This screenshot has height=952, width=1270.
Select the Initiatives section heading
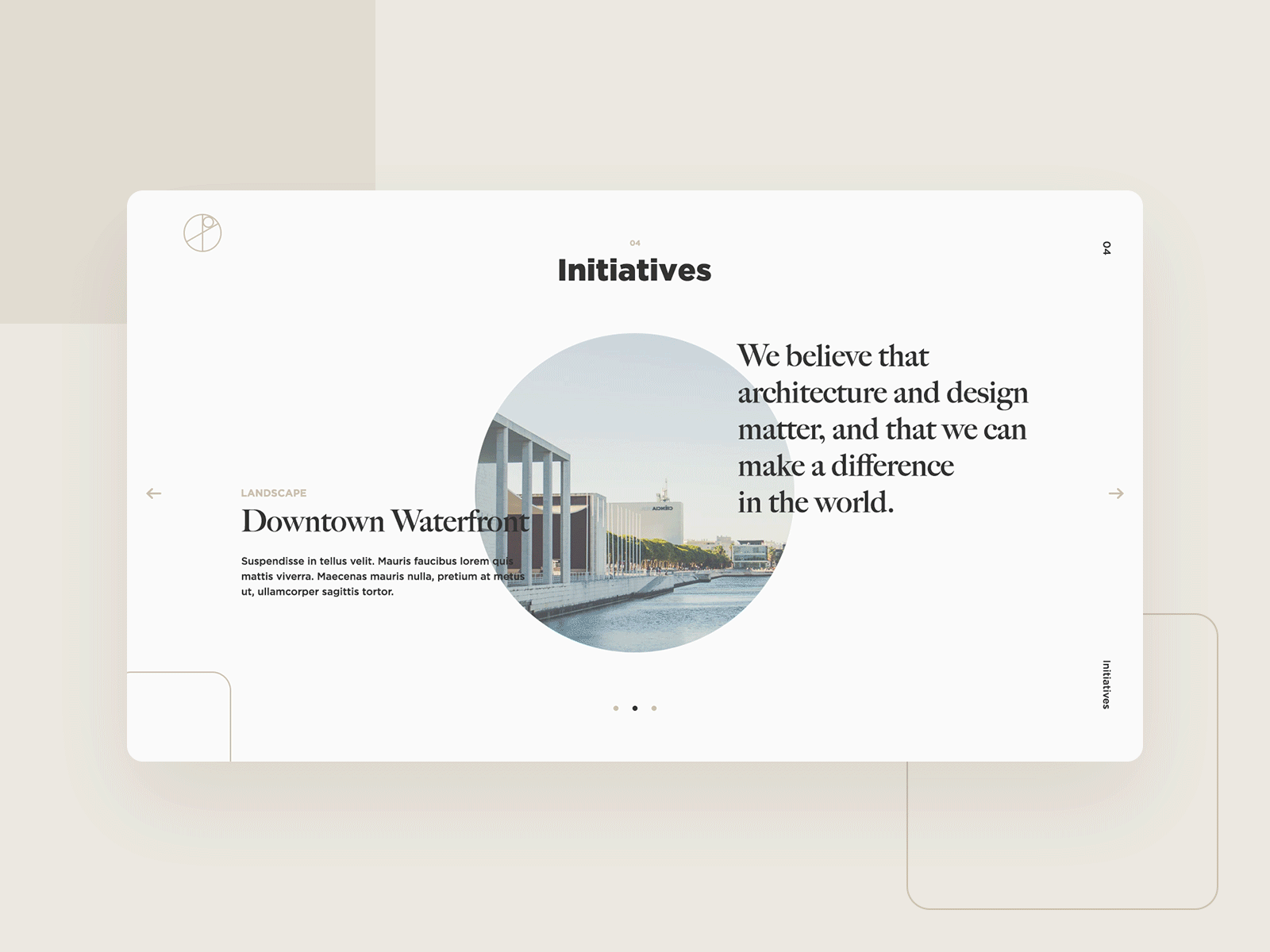pos(633,271)
